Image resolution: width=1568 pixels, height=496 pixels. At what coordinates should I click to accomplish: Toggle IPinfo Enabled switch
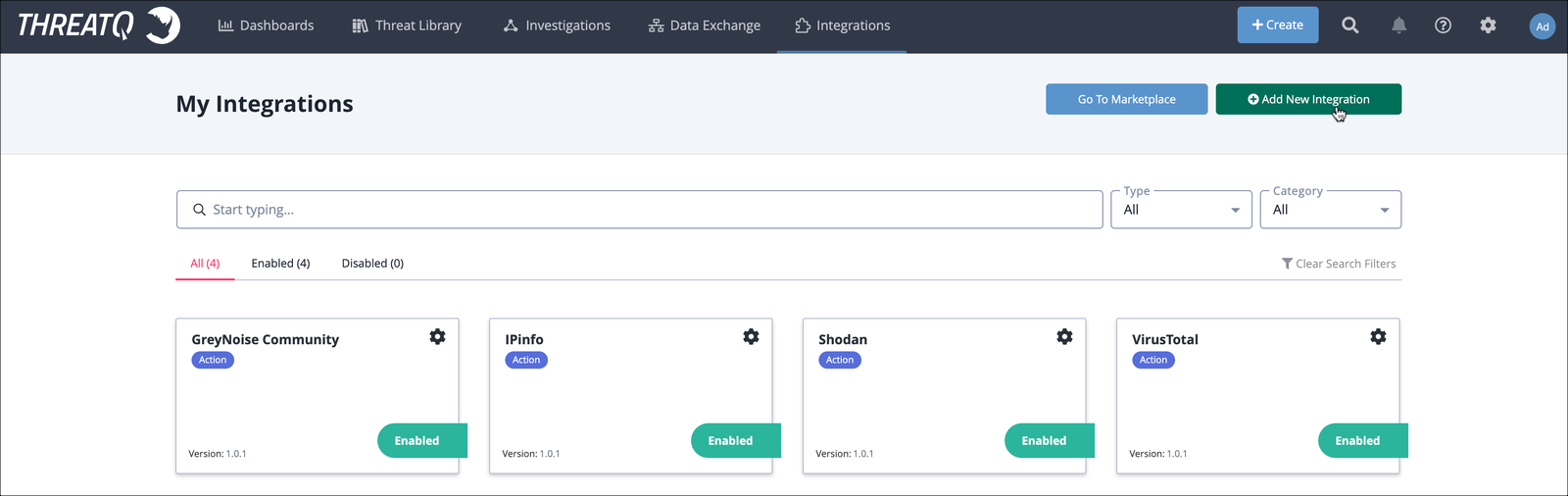click(x=736, y=440)
